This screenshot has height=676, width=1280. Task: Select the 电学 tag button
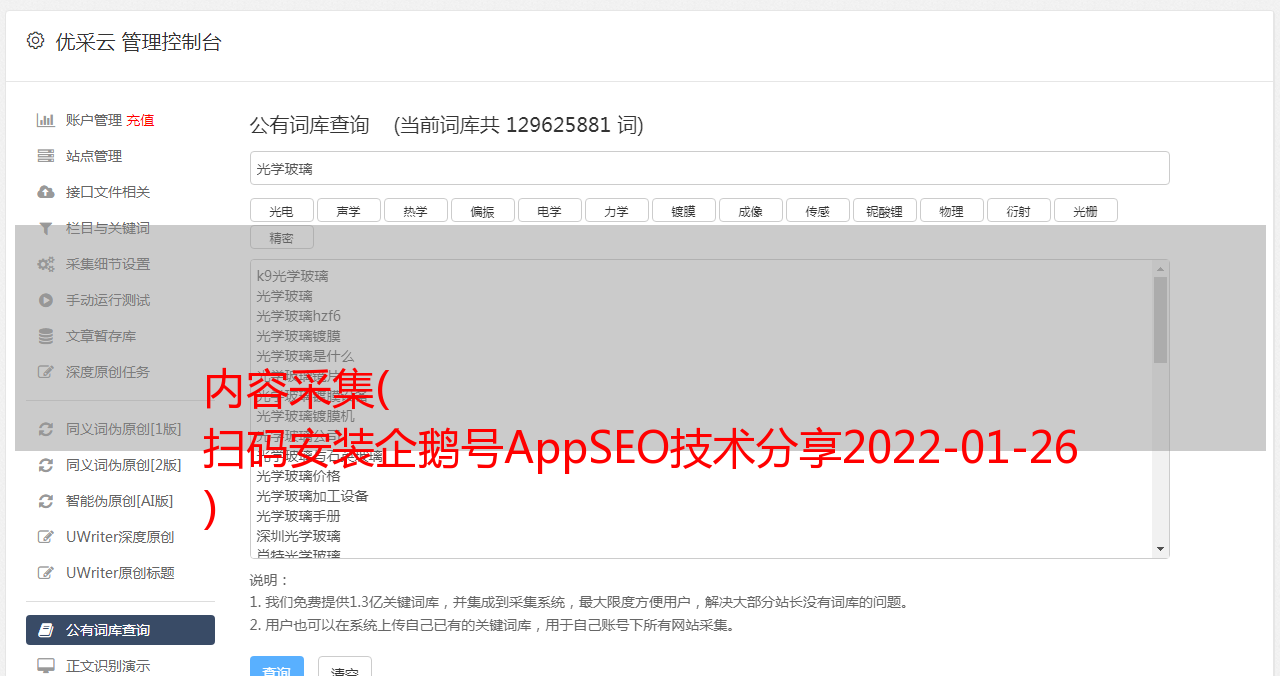pyautogui.click(x=549, y=210)
